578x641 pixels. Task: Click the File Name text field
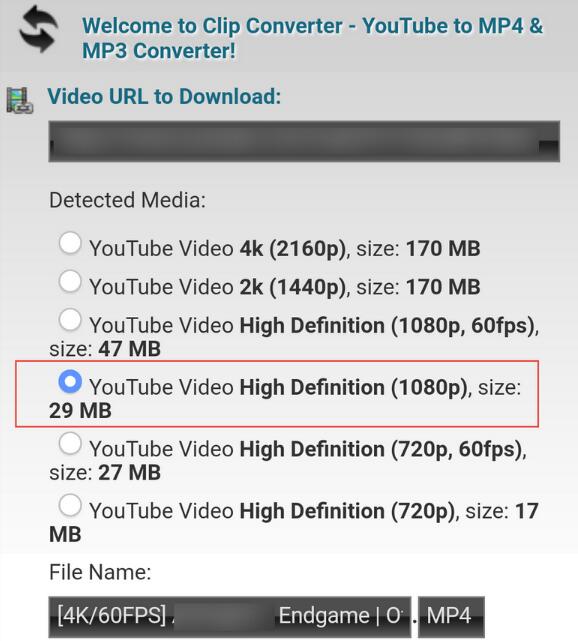click(x=230, y=616)
